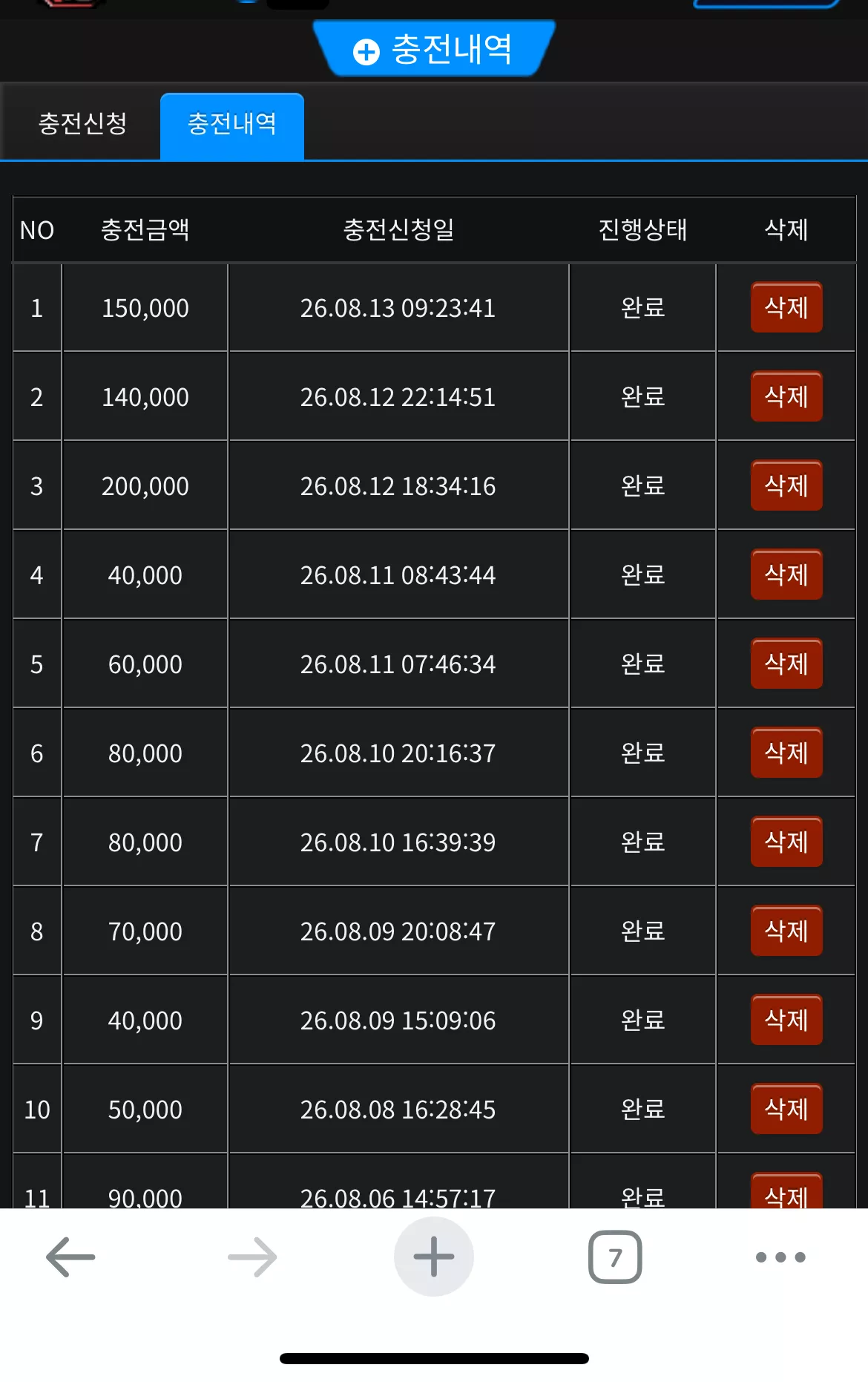The width and height of the screenshot is (868, 1382).
Task: Select the 충전신청일 column header
Action: click(398, 229)
